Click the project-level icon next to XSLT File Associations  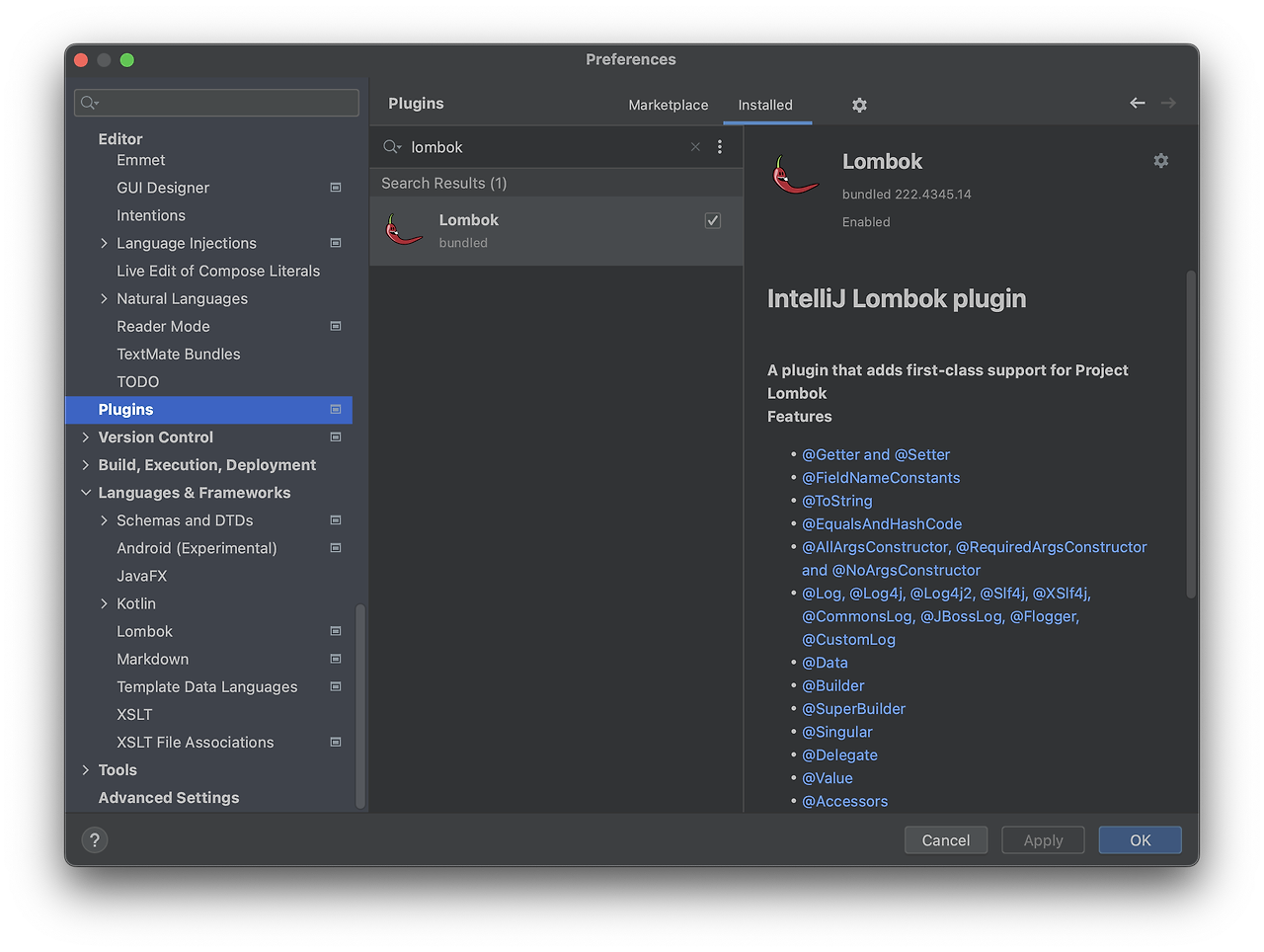click(336, 742)
